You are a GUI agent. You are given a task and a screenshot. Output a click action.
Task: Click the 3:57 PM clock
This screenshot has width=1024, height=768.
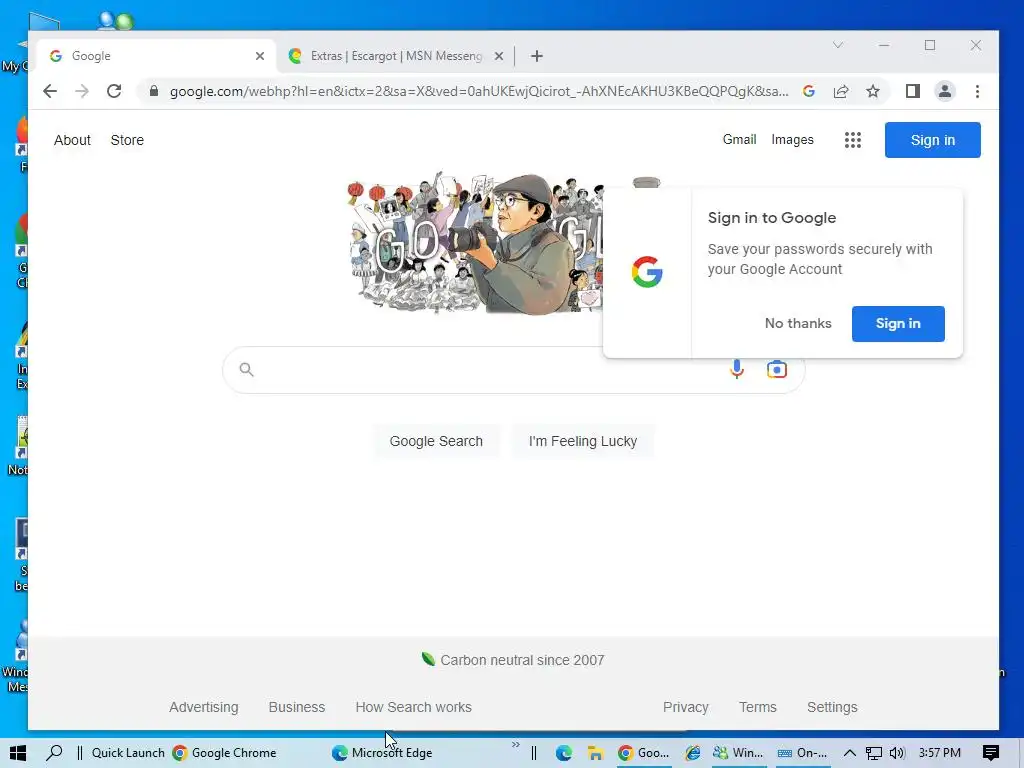click(940, 753)
